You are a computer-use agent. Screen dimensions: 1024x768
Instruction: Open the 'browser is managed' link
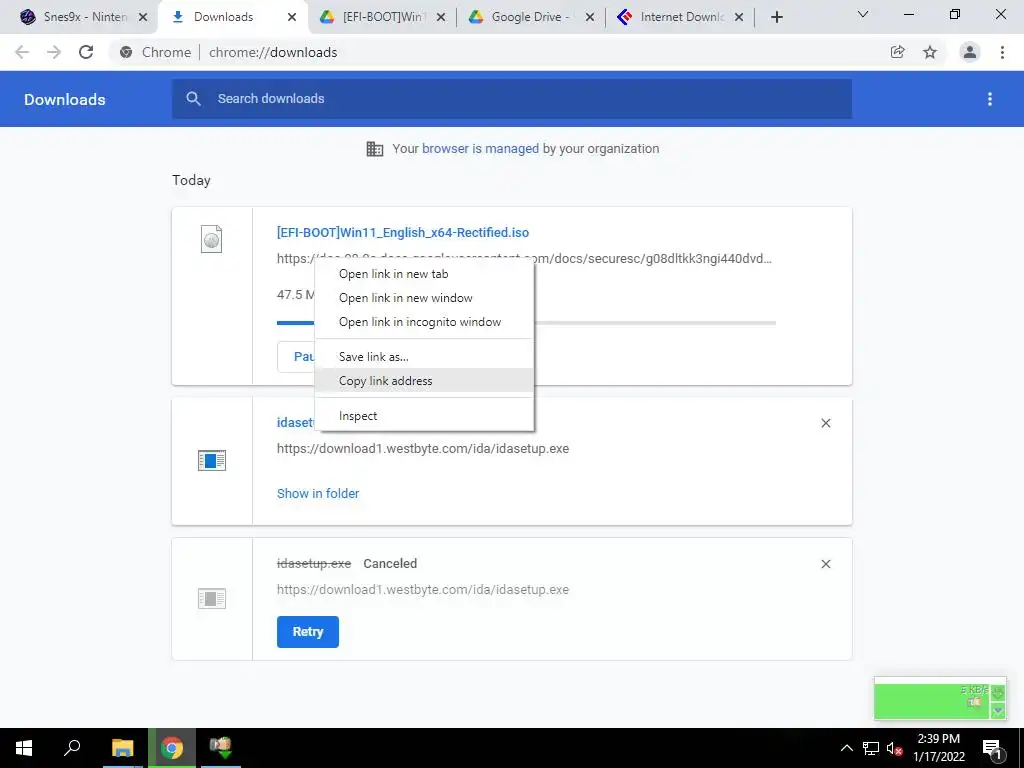click(x=480, y=148)
